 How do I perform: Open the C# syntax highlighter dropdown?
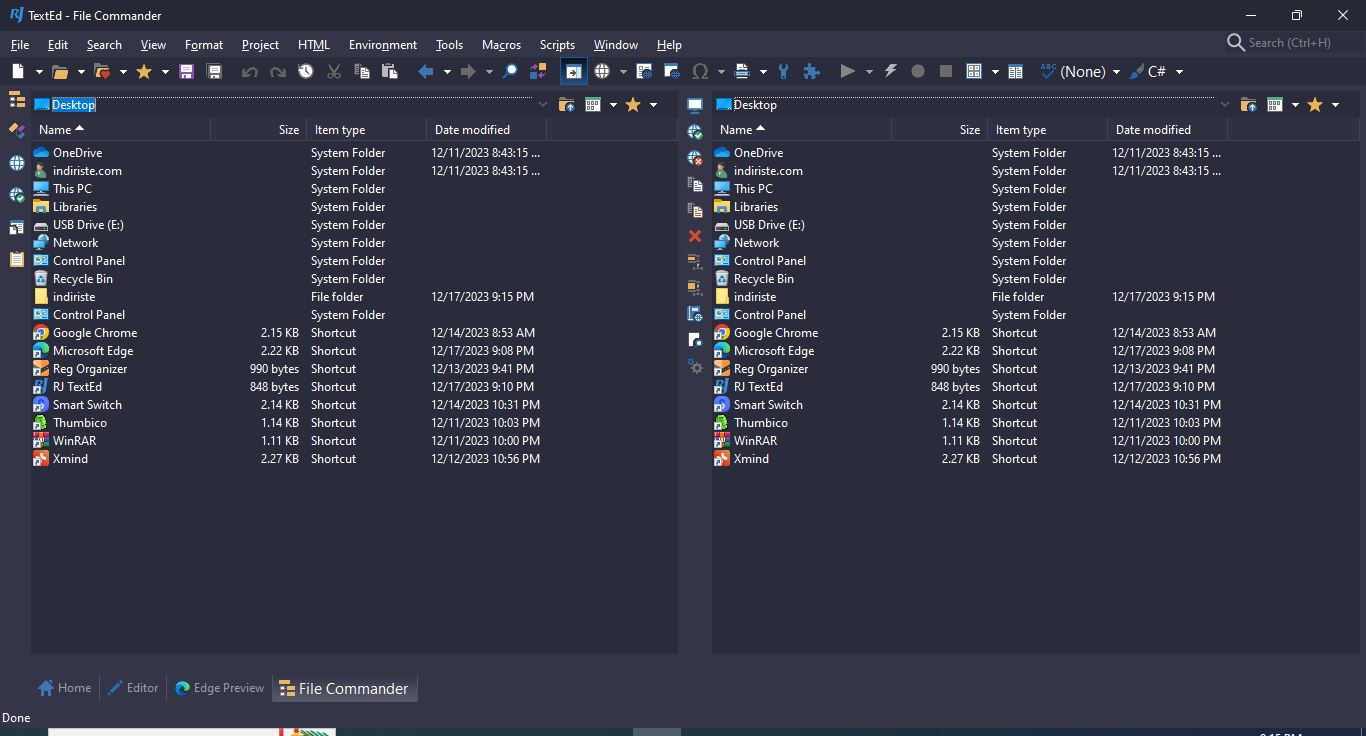coord(1156,72)
